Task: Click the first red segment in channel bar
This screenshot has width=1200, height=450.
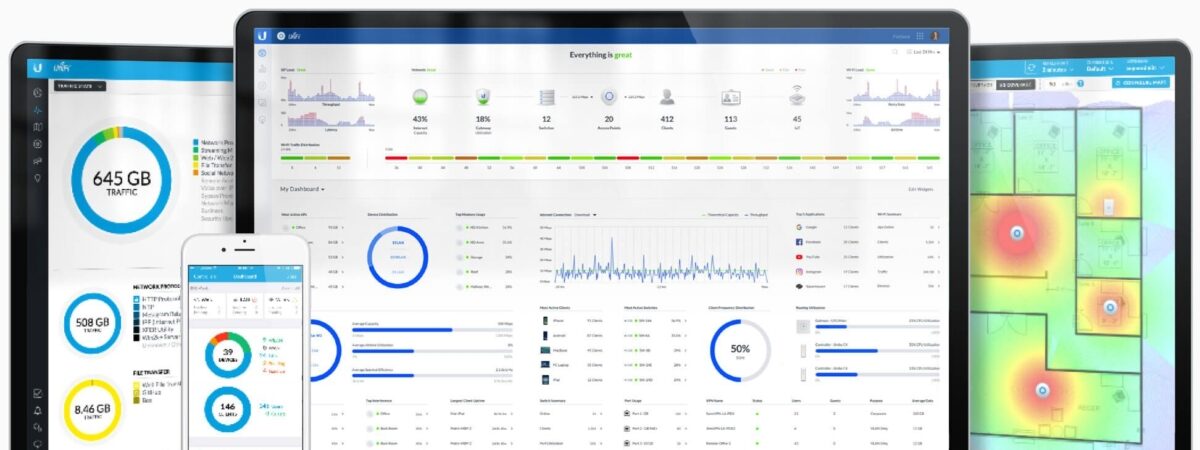Action: (x=396, y=157)
